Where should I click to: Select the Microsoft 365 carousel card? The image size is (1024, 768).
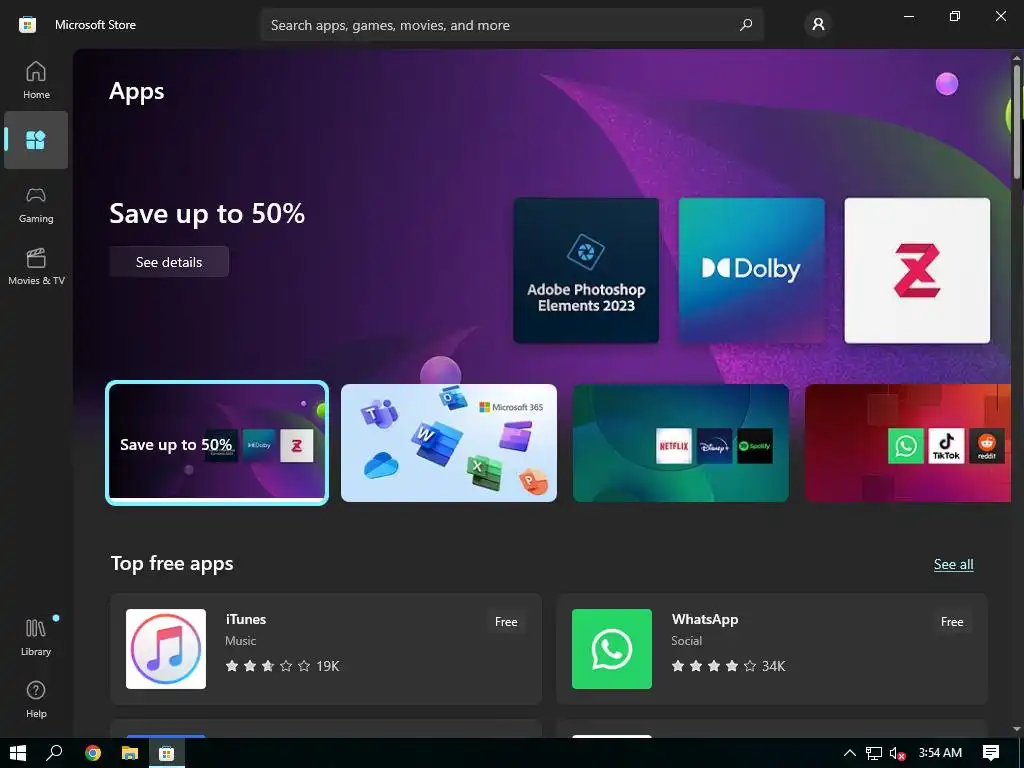pyautogui.click(x=449, y=443)
